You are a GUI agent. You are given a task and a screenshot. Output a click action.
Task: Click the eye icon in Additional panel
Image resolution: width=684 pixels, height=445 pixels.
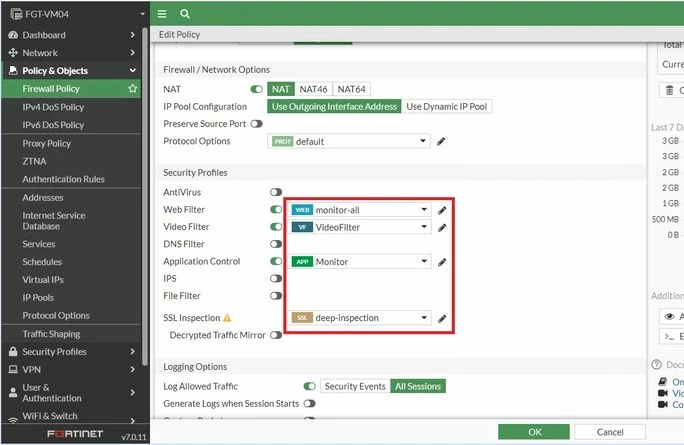(x=669, y=316)
